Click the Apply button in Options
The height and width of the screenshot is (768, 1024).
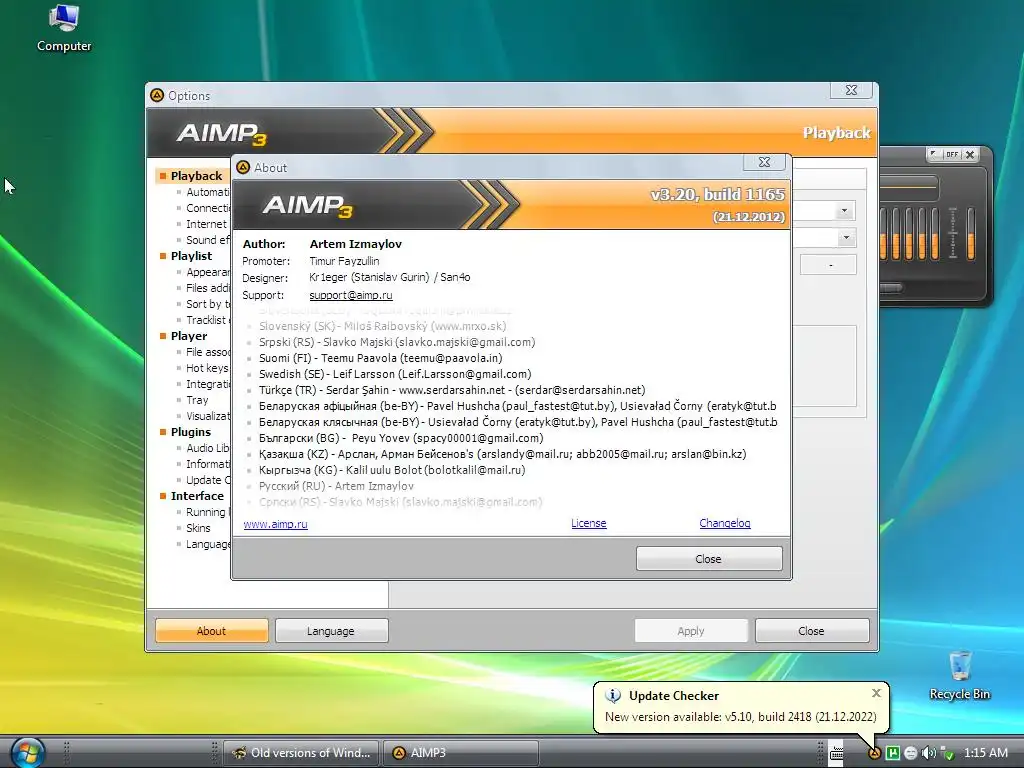691,631
